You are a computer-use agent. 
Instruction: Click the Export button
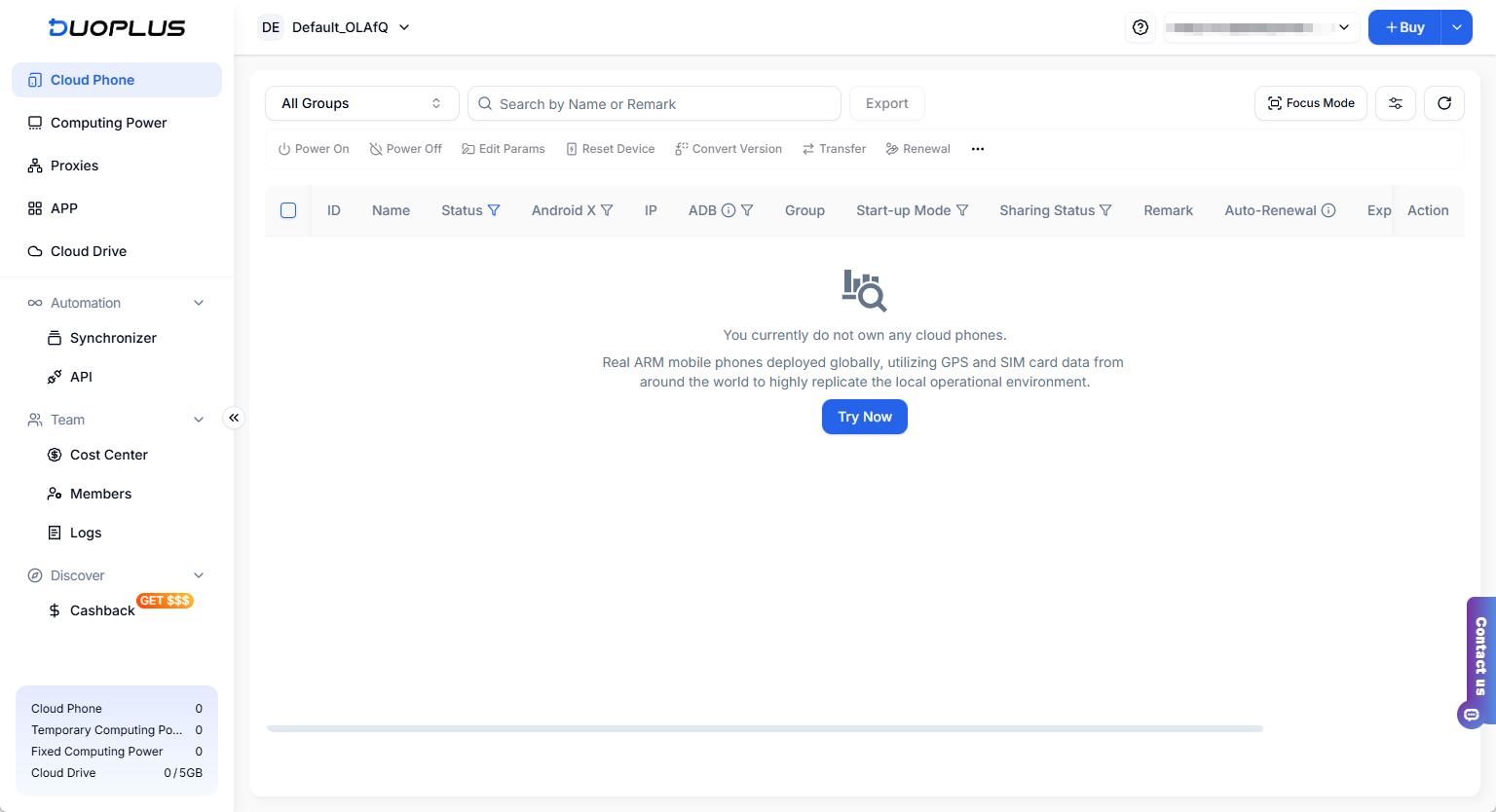(886, 102)
